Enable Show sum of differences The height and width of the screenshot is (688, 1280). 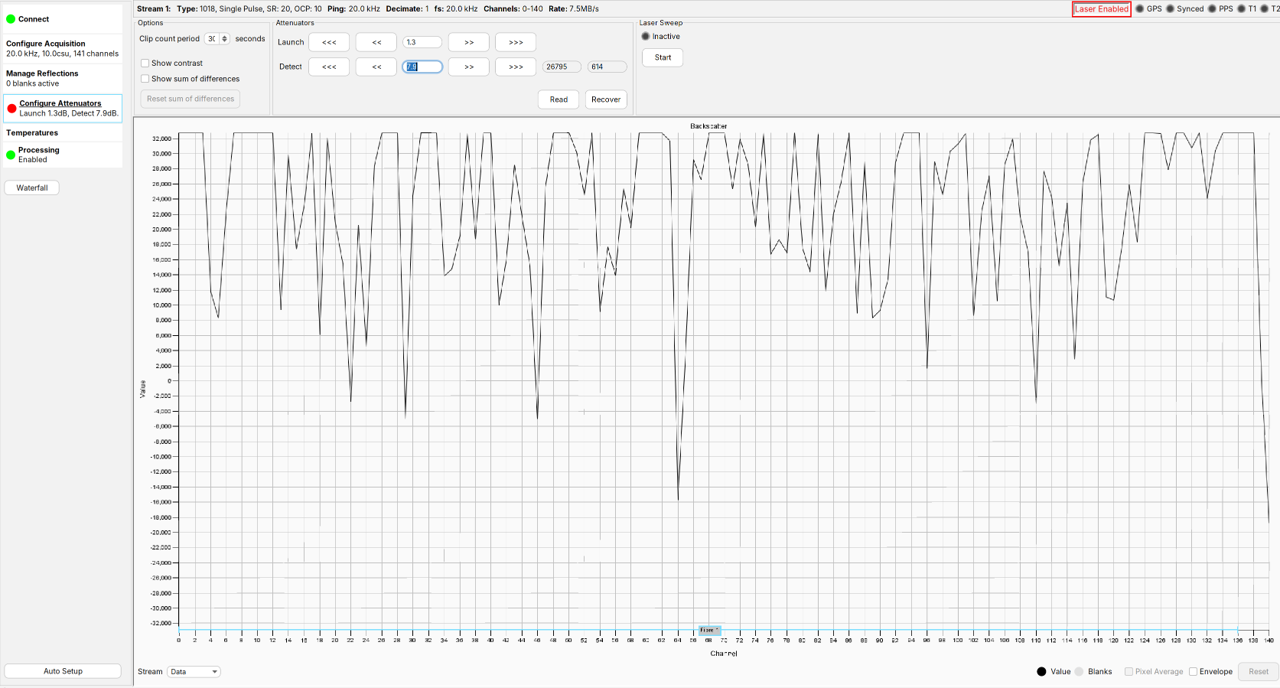click(144, 78)
